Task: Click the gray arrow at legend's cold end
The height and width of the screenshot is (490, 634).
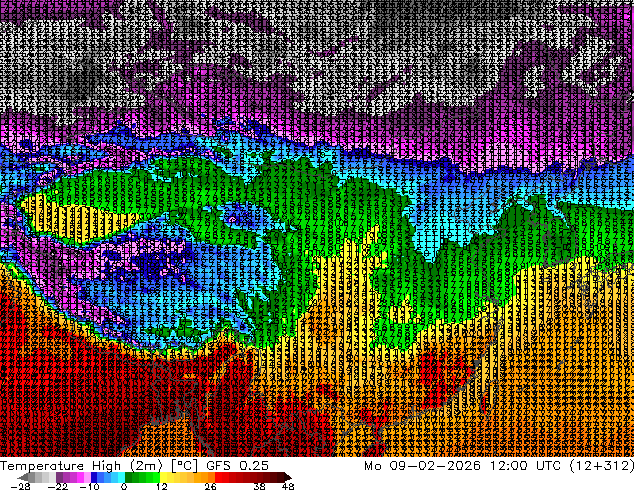Action: tap(22, 477)
